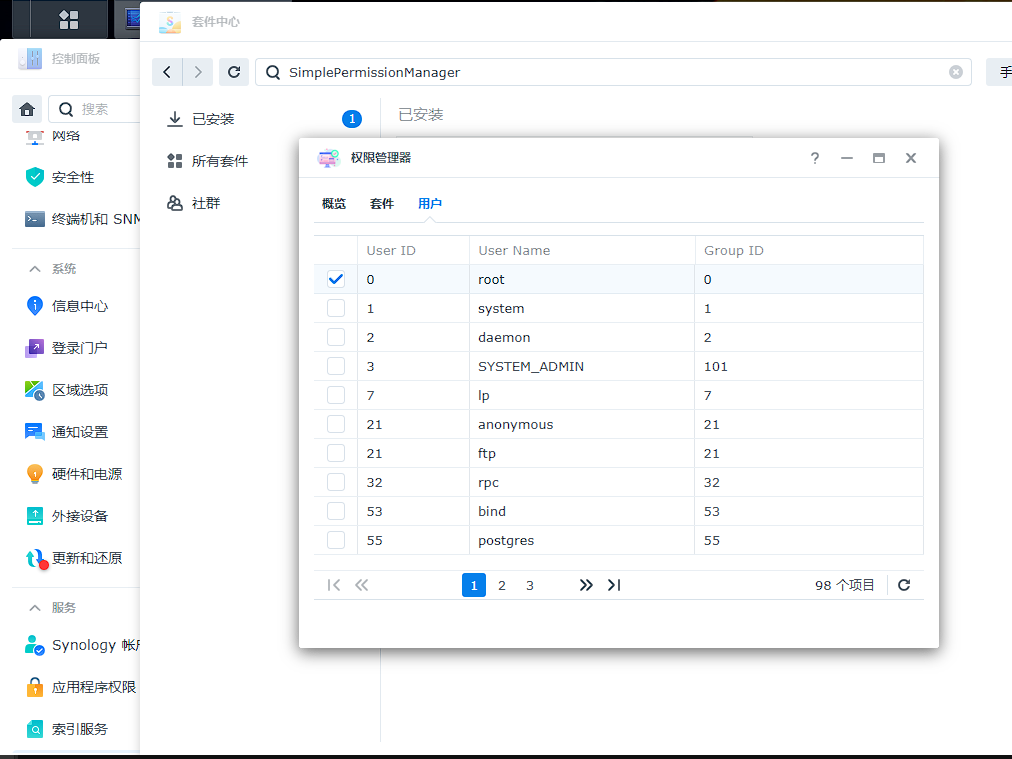The image size is (1012, 759).
Task: Clear the package search field text
Action: click(x=955, y=72)
